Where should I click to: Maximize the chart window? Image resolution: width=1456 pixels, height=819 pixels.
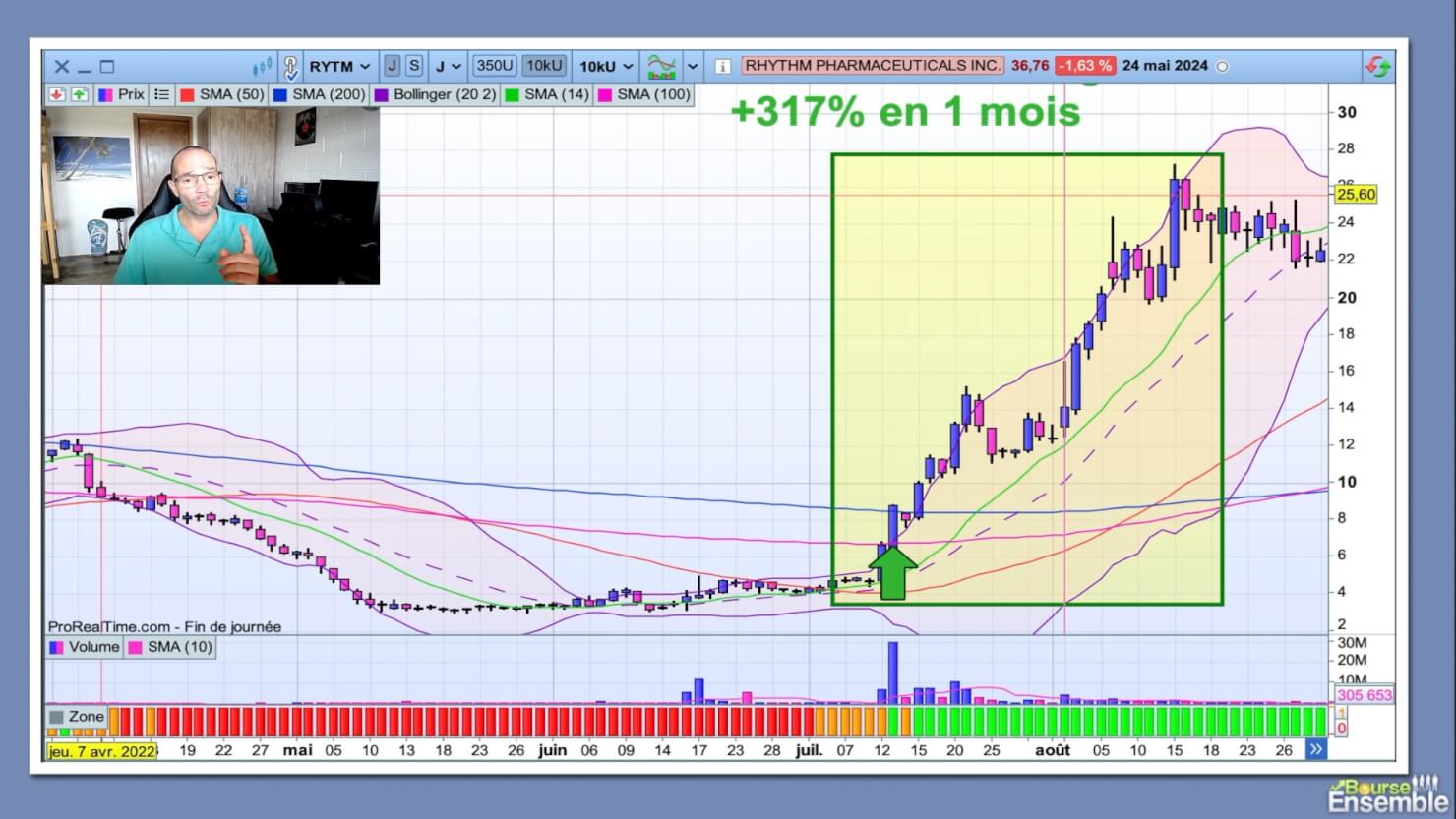coord(107,67)
